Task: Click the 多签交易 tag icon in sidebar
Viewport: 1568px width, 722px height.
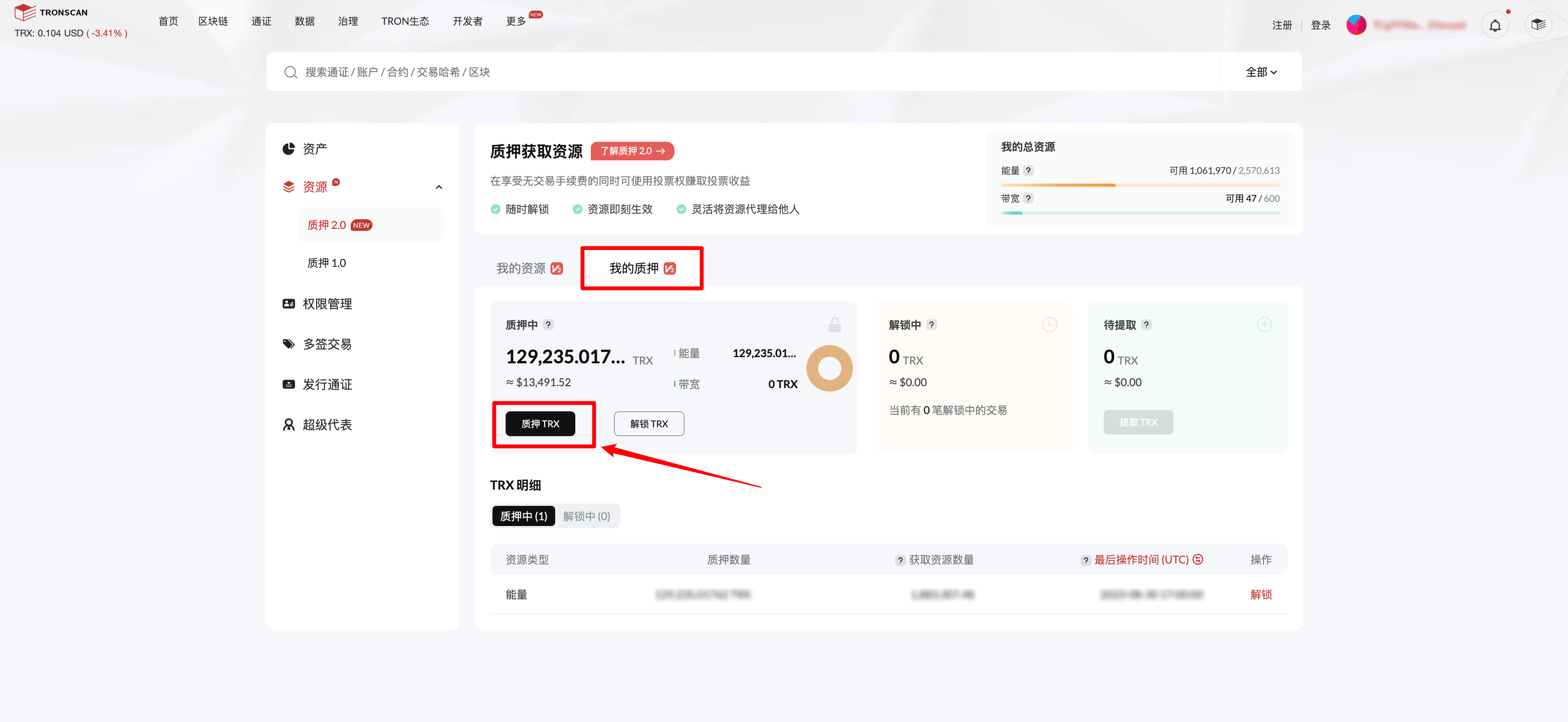Action: (x=288, y=343)
